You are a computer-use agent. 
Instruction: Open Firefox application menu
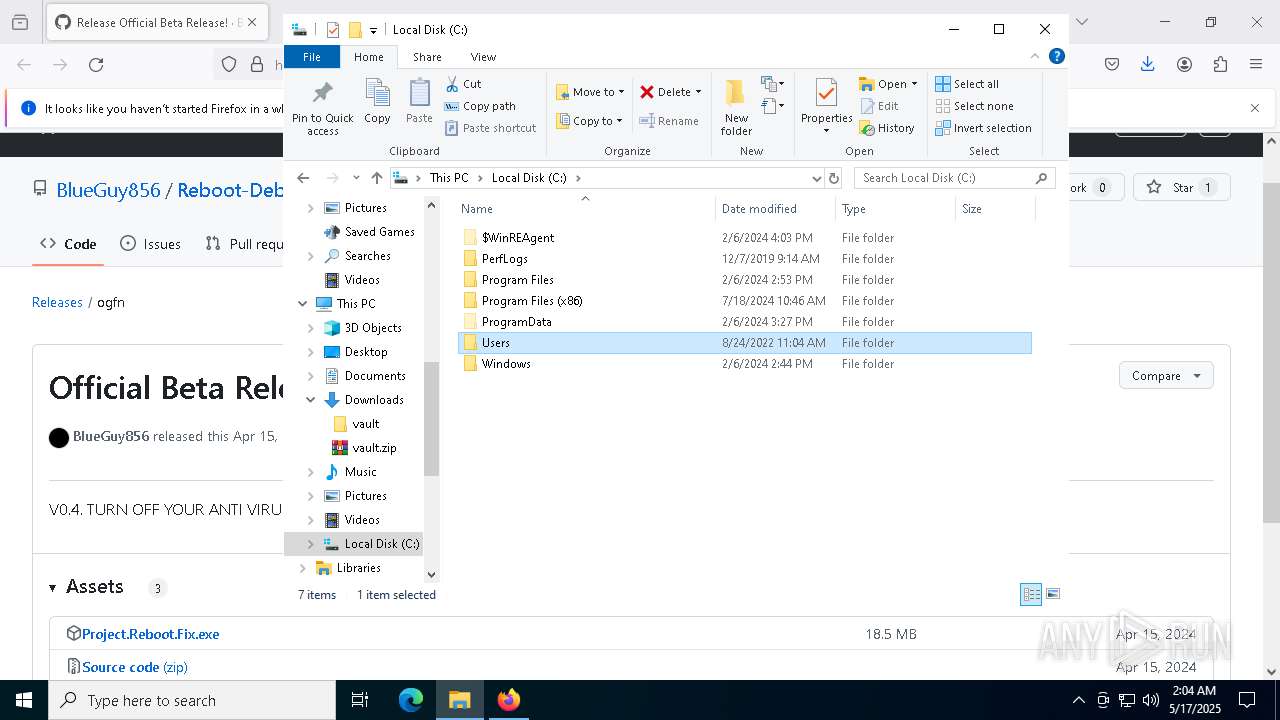(1256, 64)
